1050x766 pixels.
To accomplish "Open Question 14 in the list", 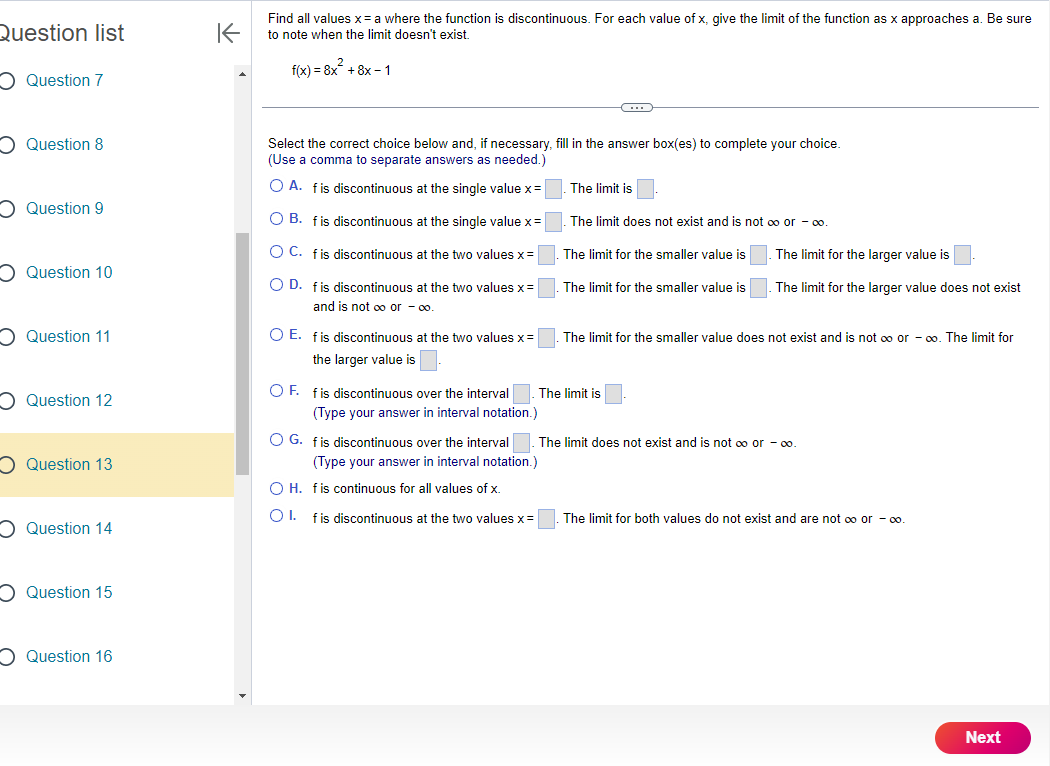I will pyautogui.click(x=69, y=529).
